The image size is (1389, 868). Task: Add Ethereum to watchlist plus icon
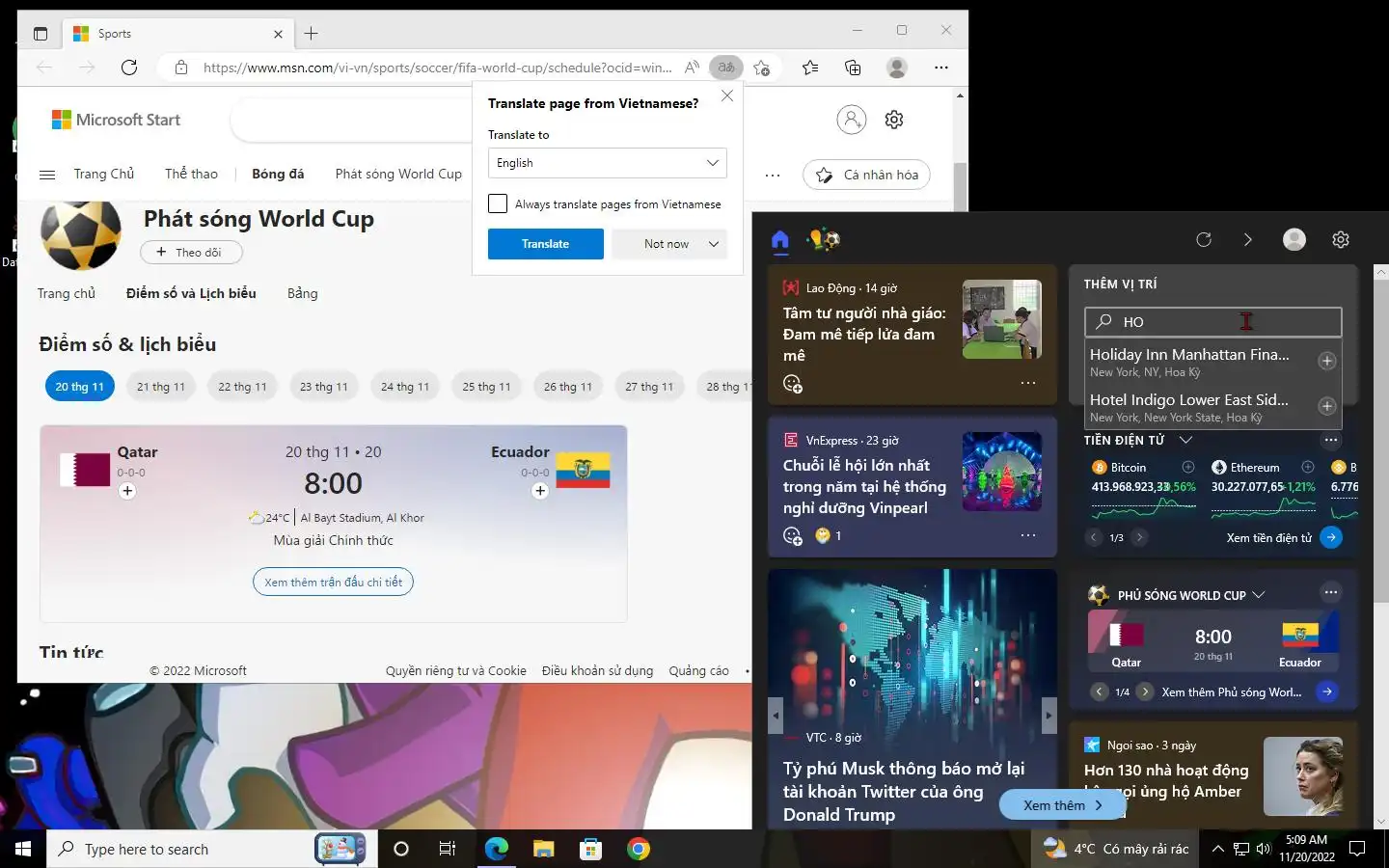(1308, 467)
